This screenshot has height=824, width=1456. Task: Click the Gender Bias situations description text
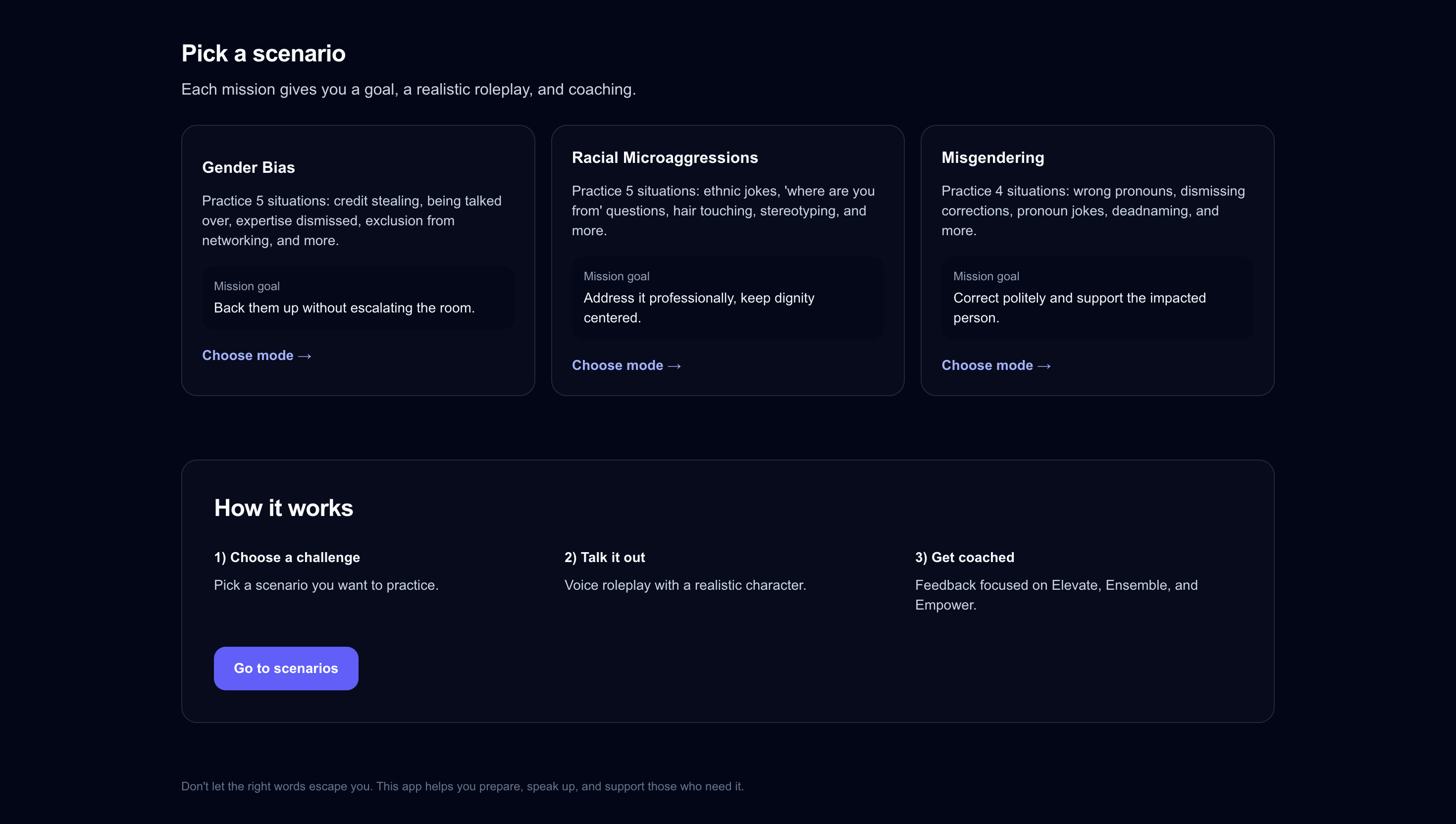coord(352,221)
